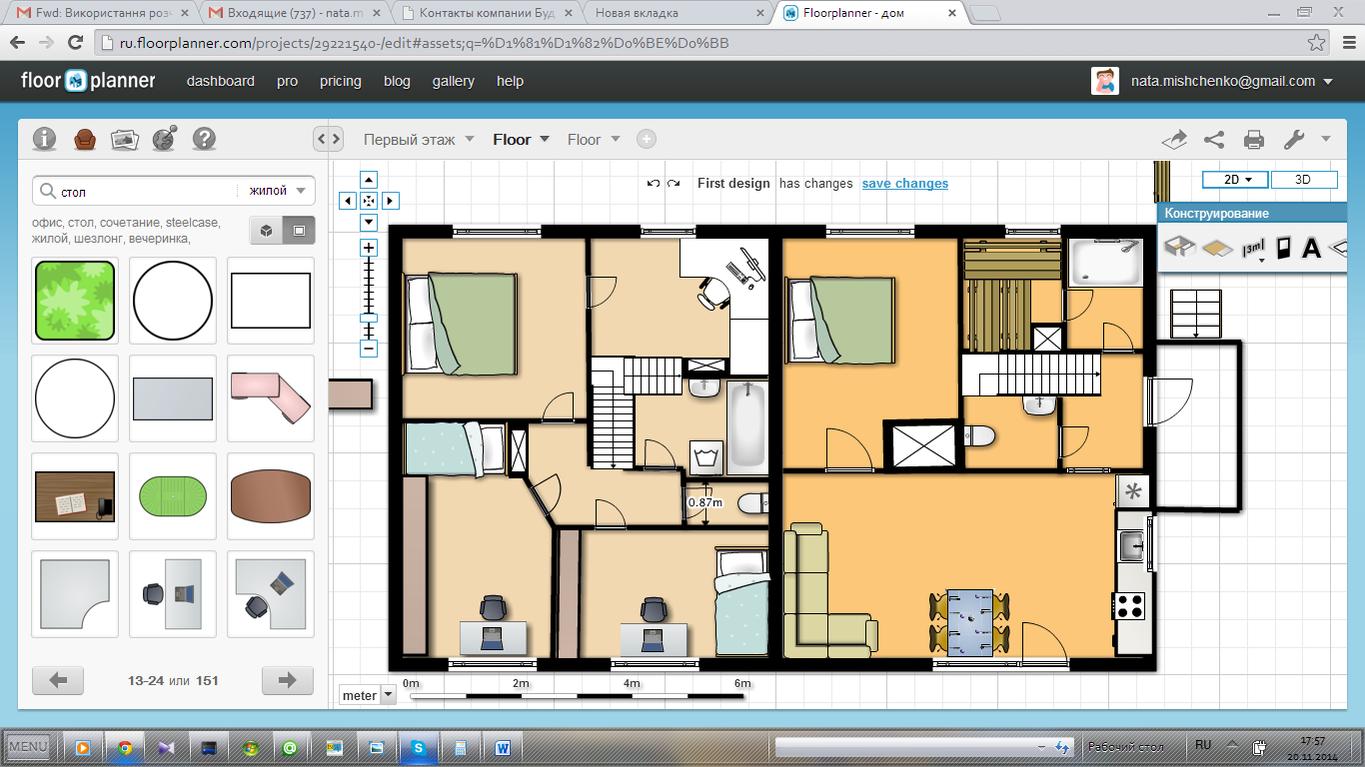The width and height of the screenshot is (1365, 767).
Task: Expand the arrow next to wrench icon
Action: click(1326, 139)
